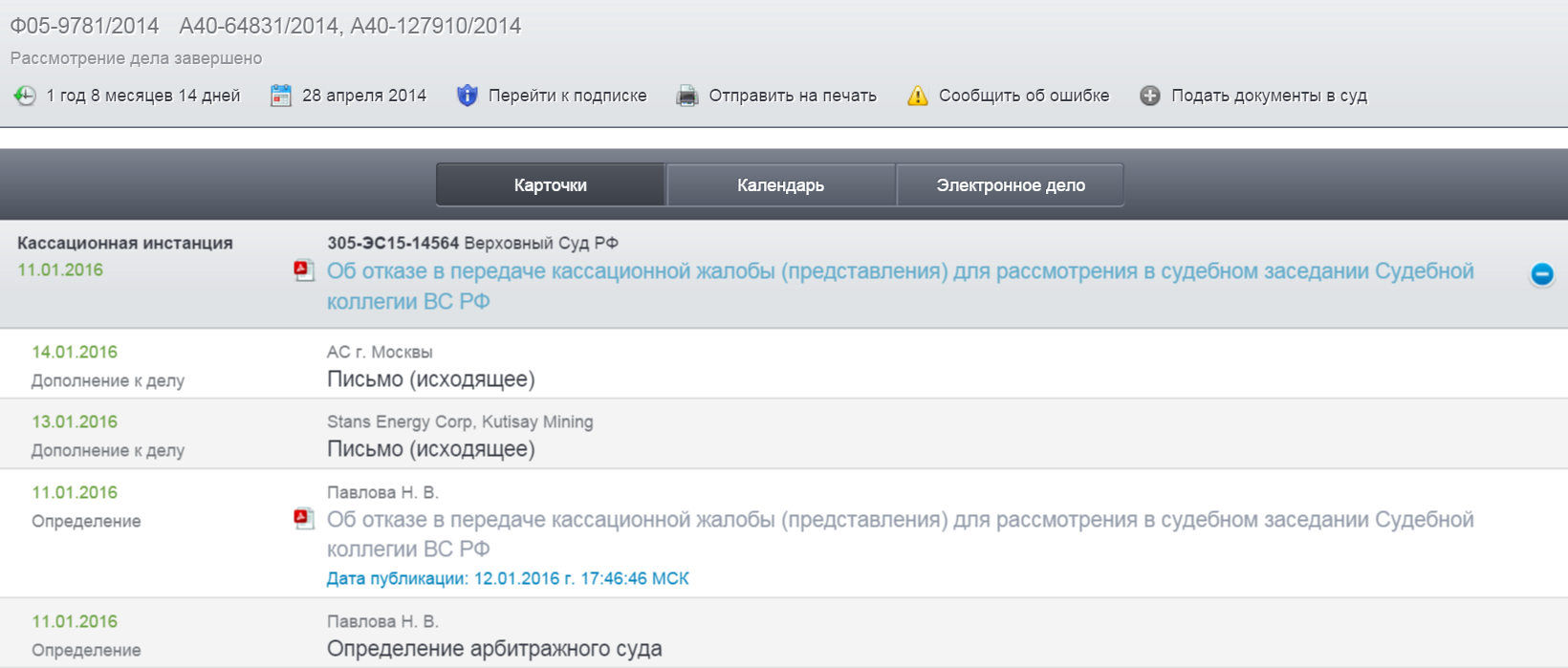The width and height of the screenshot is (1568, 668).
Task: Click the plus icon for submitting documents
Action: (1149, 96)
